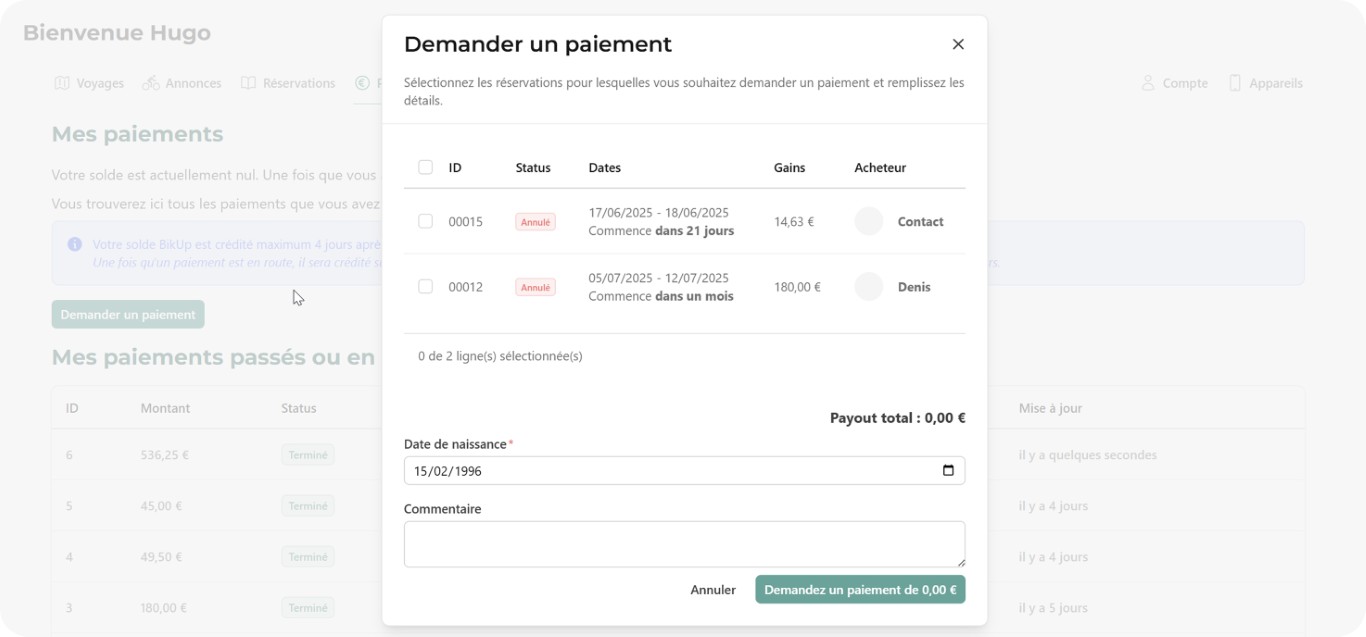1366x637 pixels.
Task: Click the Annuler button
Action: tap(712, 590)
